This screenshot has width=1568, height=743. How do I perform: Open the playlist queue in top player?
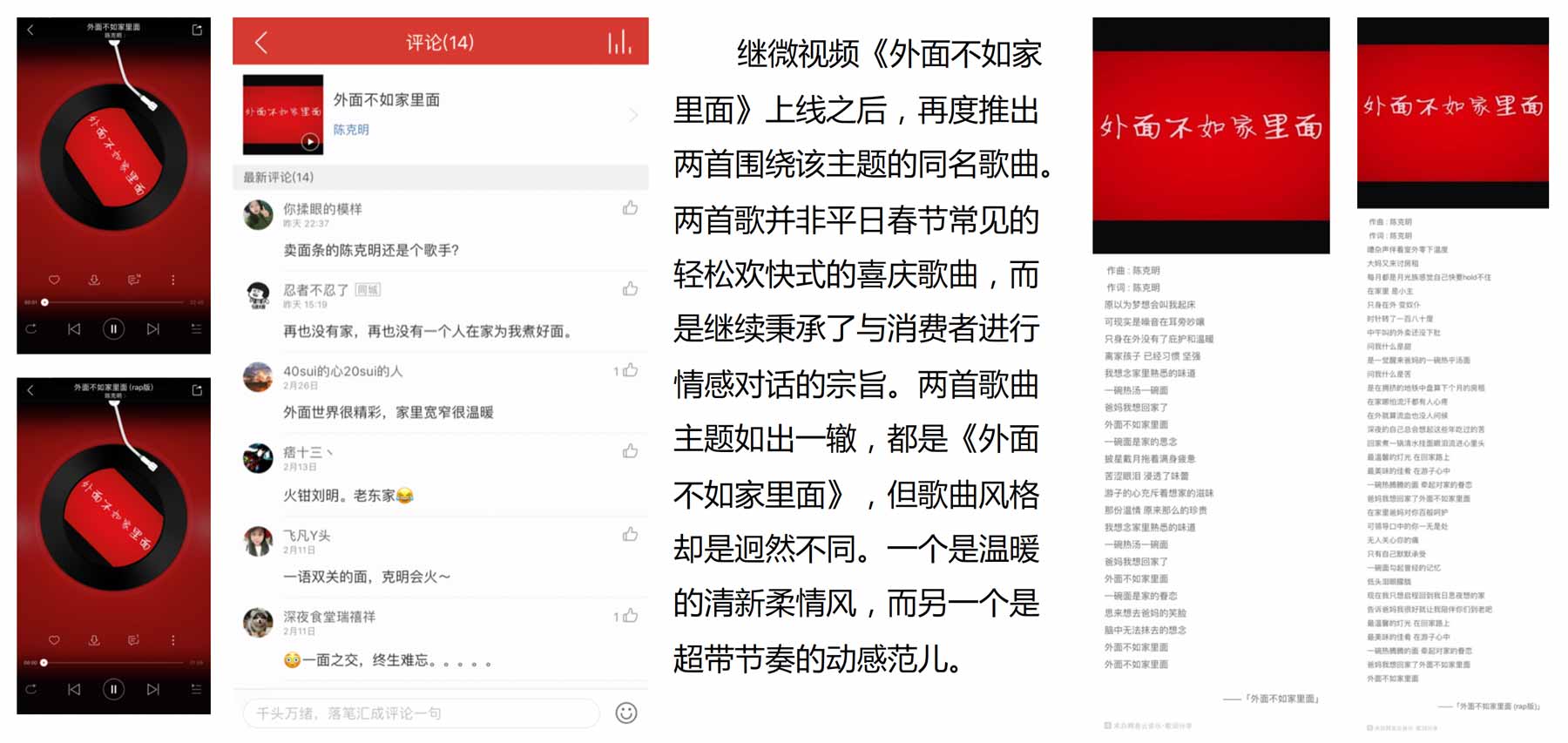coord(196,329)
